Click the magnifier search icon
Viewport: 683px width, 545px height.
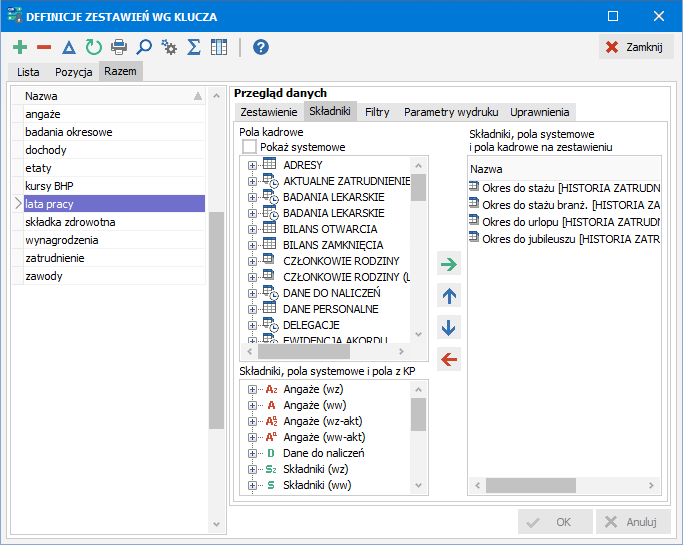tap(144, 47)
